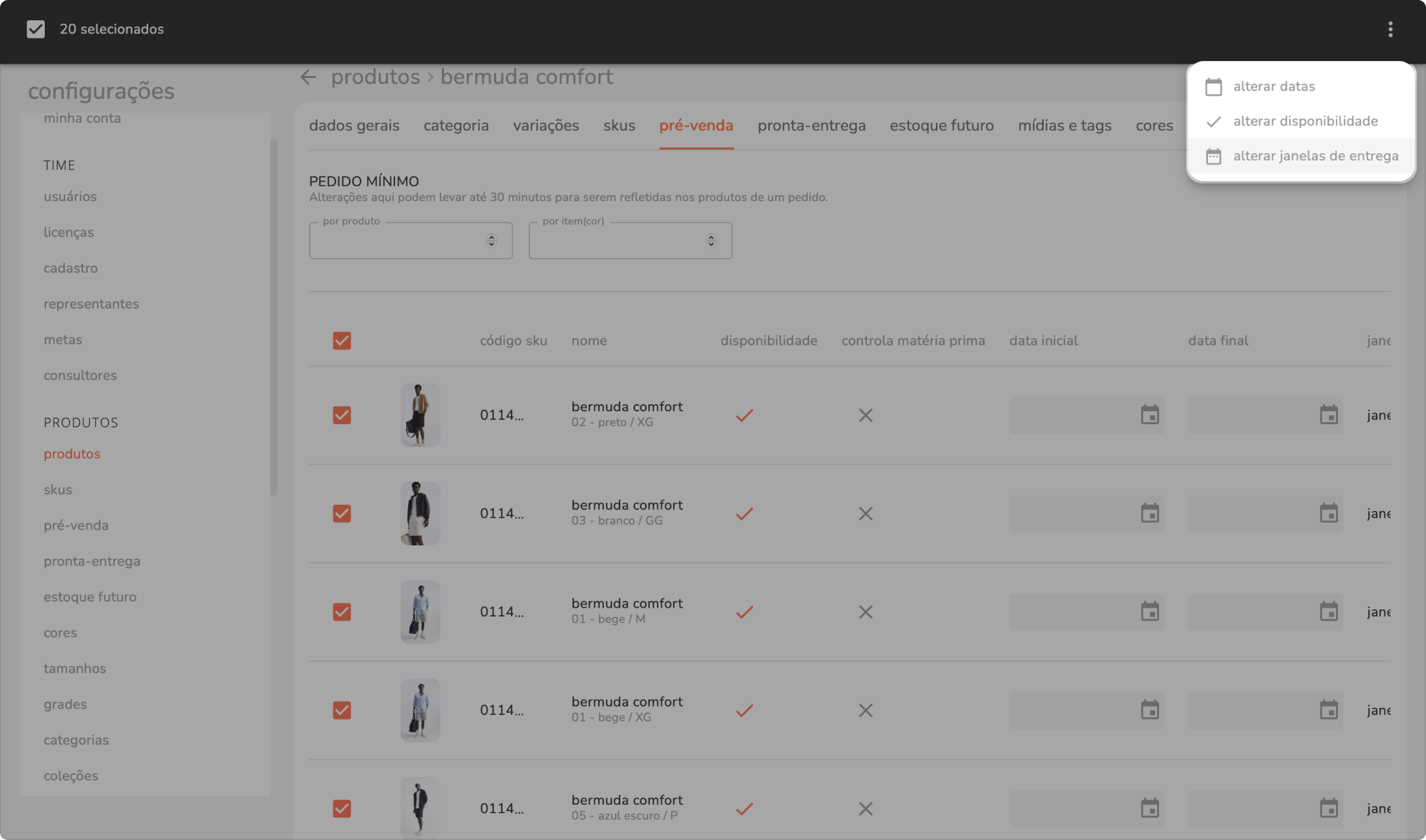Go to usuários in the sidebar
This screenshot has height=840, width=1426.
pos(70,196)
